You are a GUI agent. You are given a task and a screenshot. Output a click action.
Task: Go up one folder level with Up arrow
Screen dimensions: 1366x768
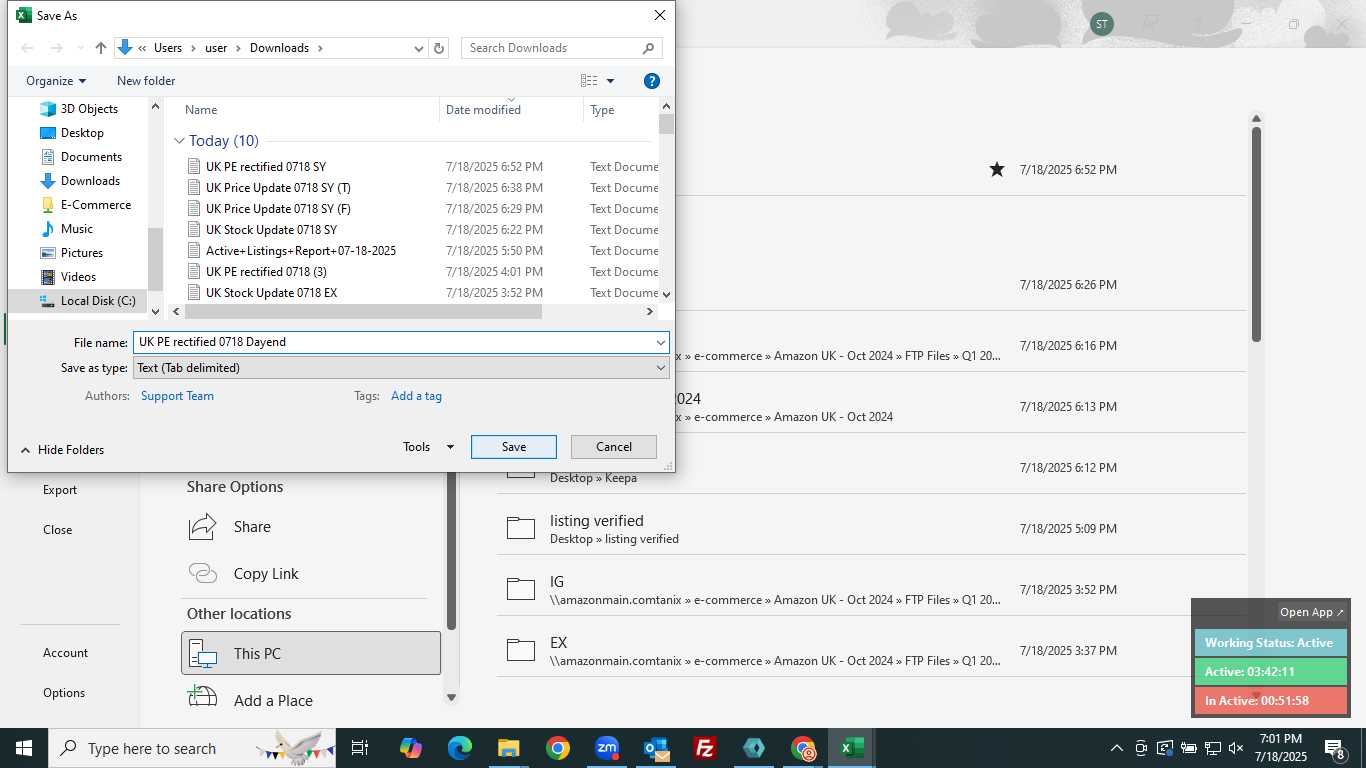(x=101, y=48)
